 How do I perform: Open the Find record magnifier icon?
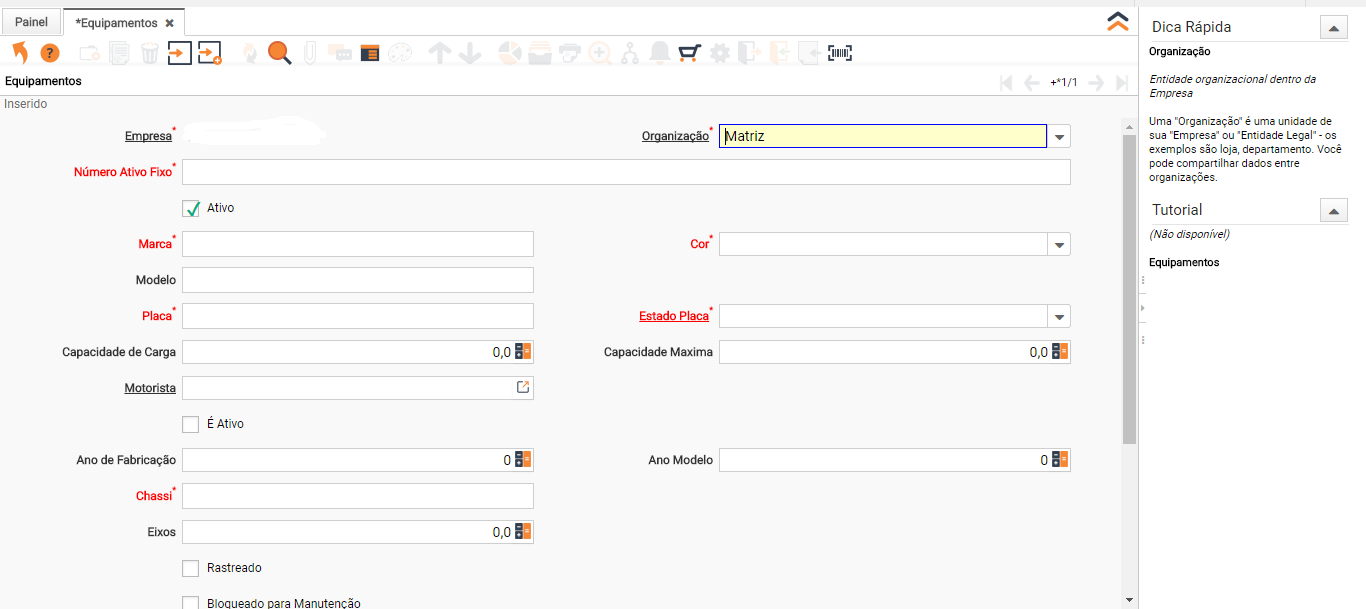tap(279, 53)
